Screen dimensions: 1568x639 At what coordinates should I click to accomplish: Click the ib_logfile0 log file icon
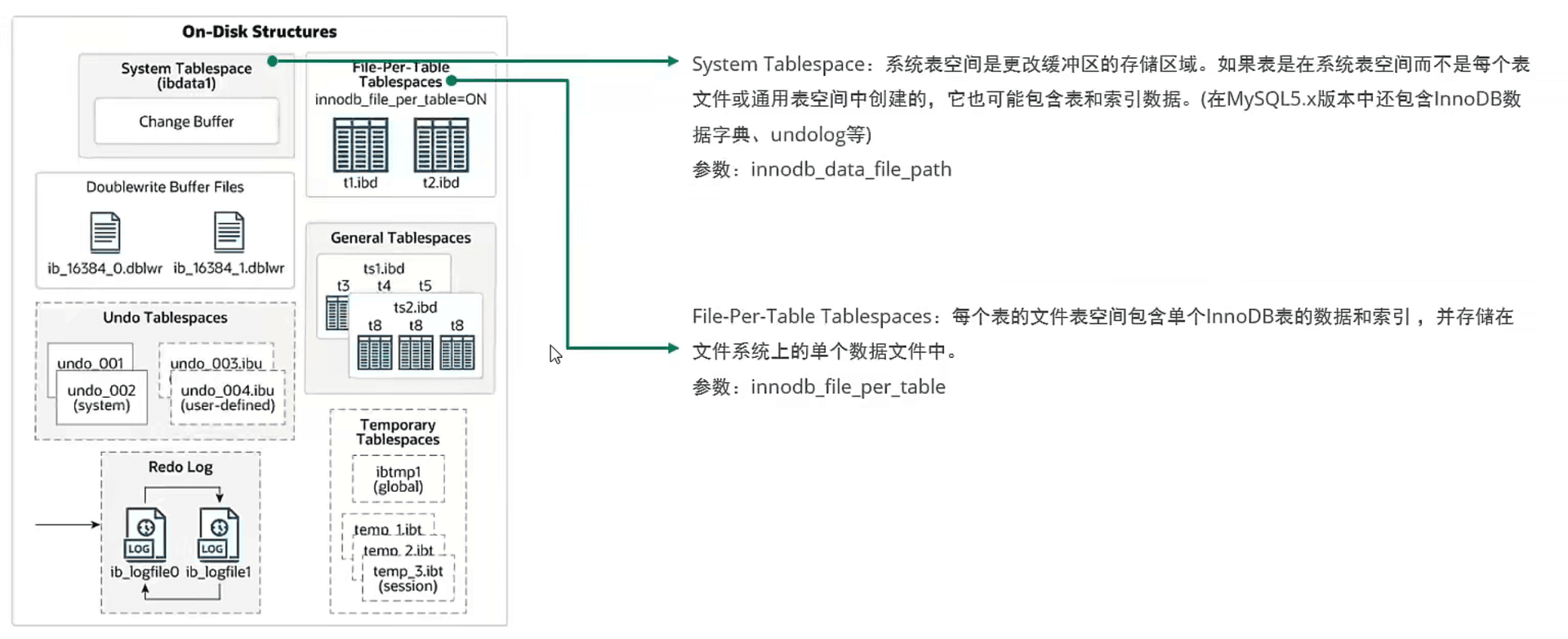coord(145,534)
